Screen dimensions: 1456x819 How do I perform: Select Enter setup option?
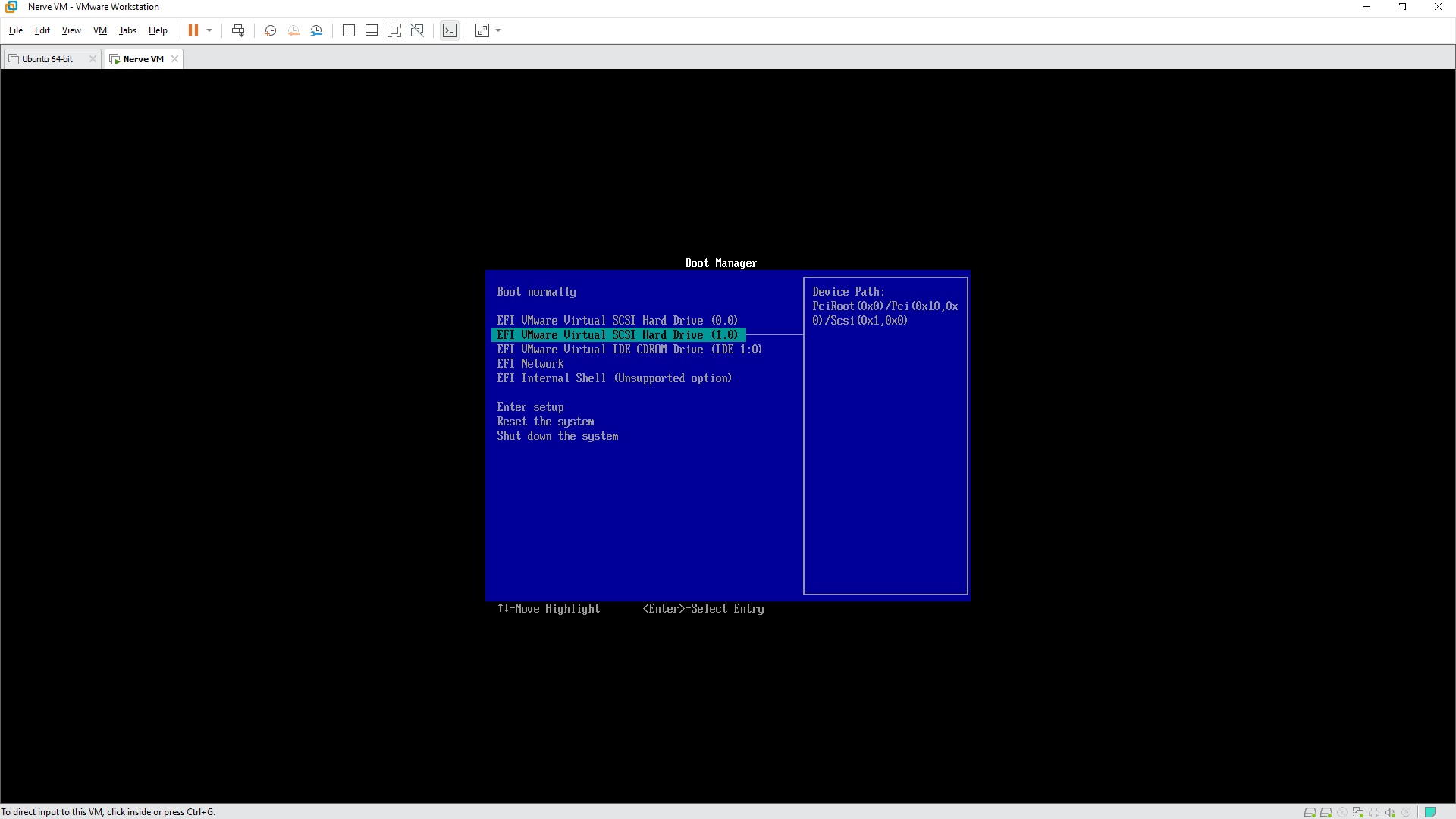click(530, 407)
